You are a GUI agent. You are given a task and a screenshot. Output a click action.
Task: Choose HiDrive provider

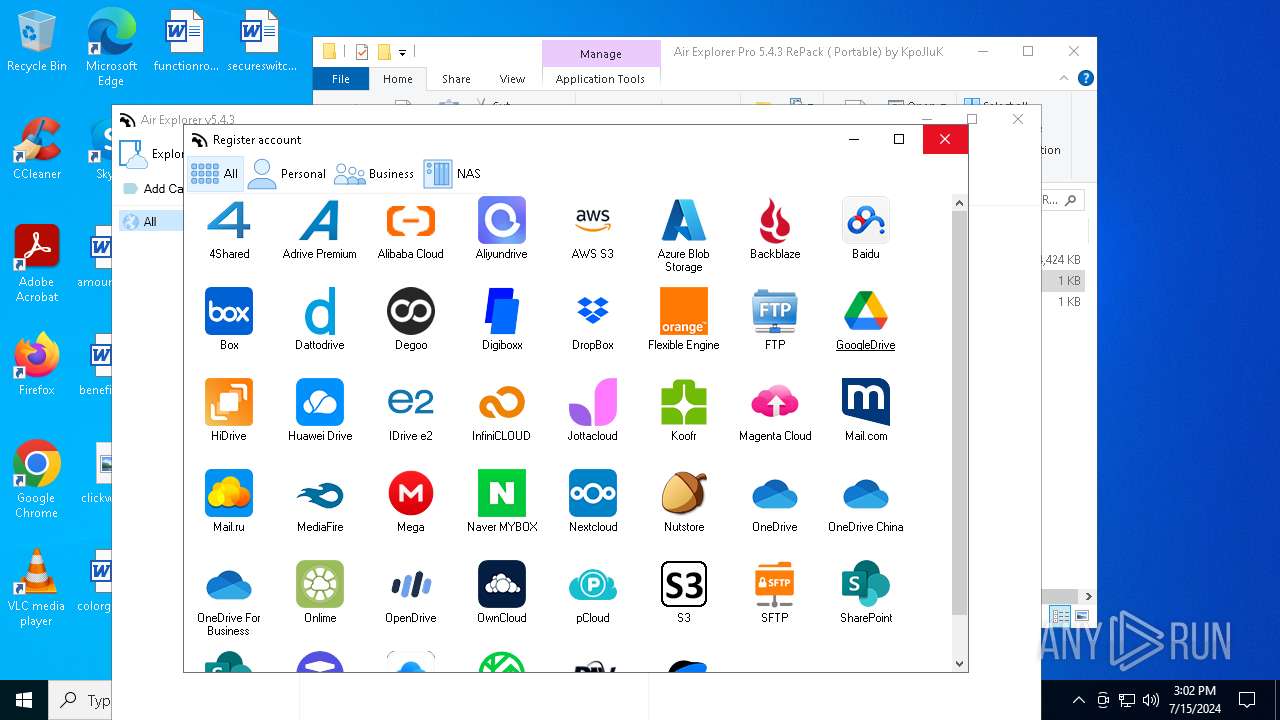coord(229,411)
